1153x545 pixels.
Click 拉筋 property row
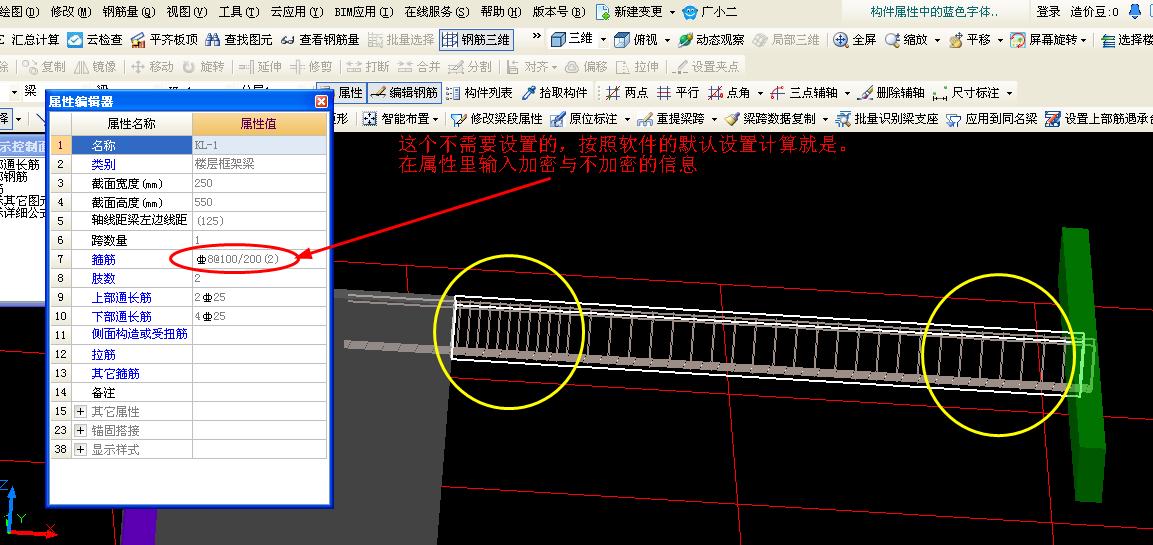[188, 355]
